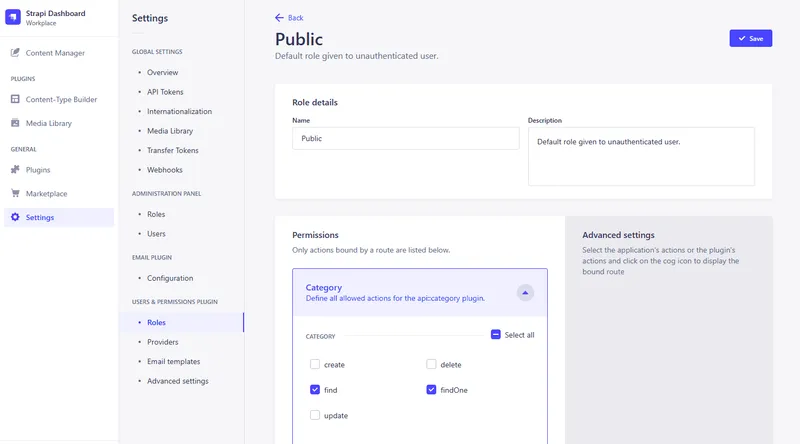
Task: Go to Webhooks settings page
Action: point(165,170)
